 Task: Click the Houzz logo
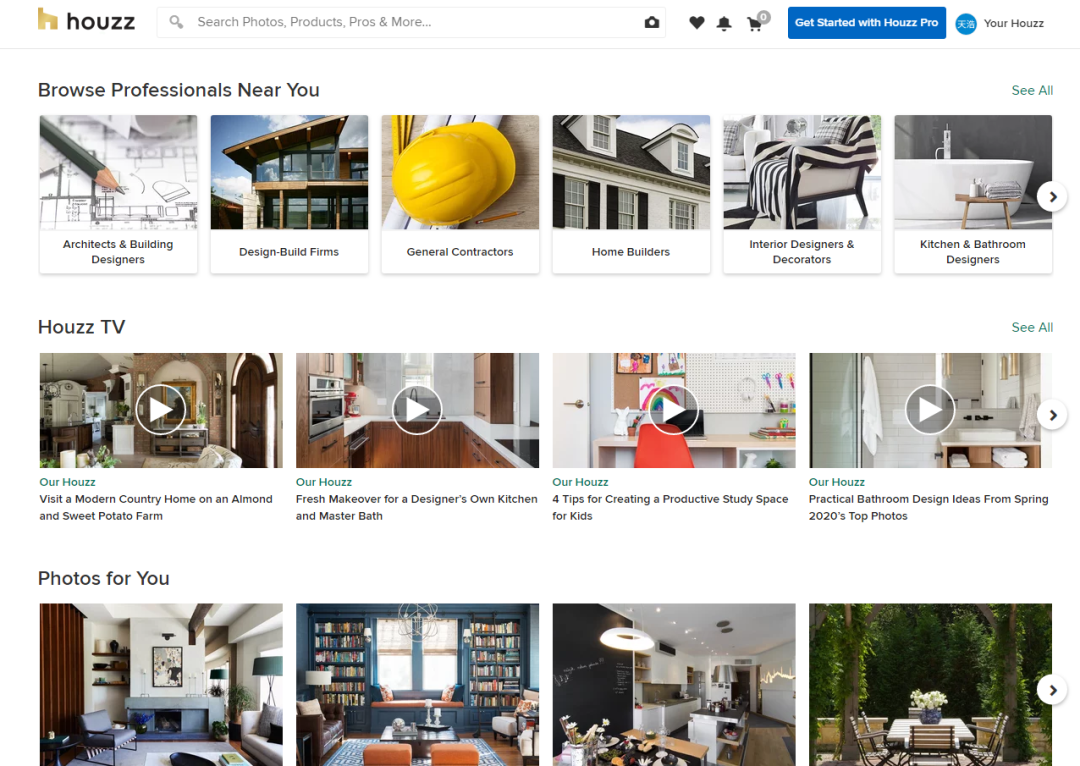[86, 21]
